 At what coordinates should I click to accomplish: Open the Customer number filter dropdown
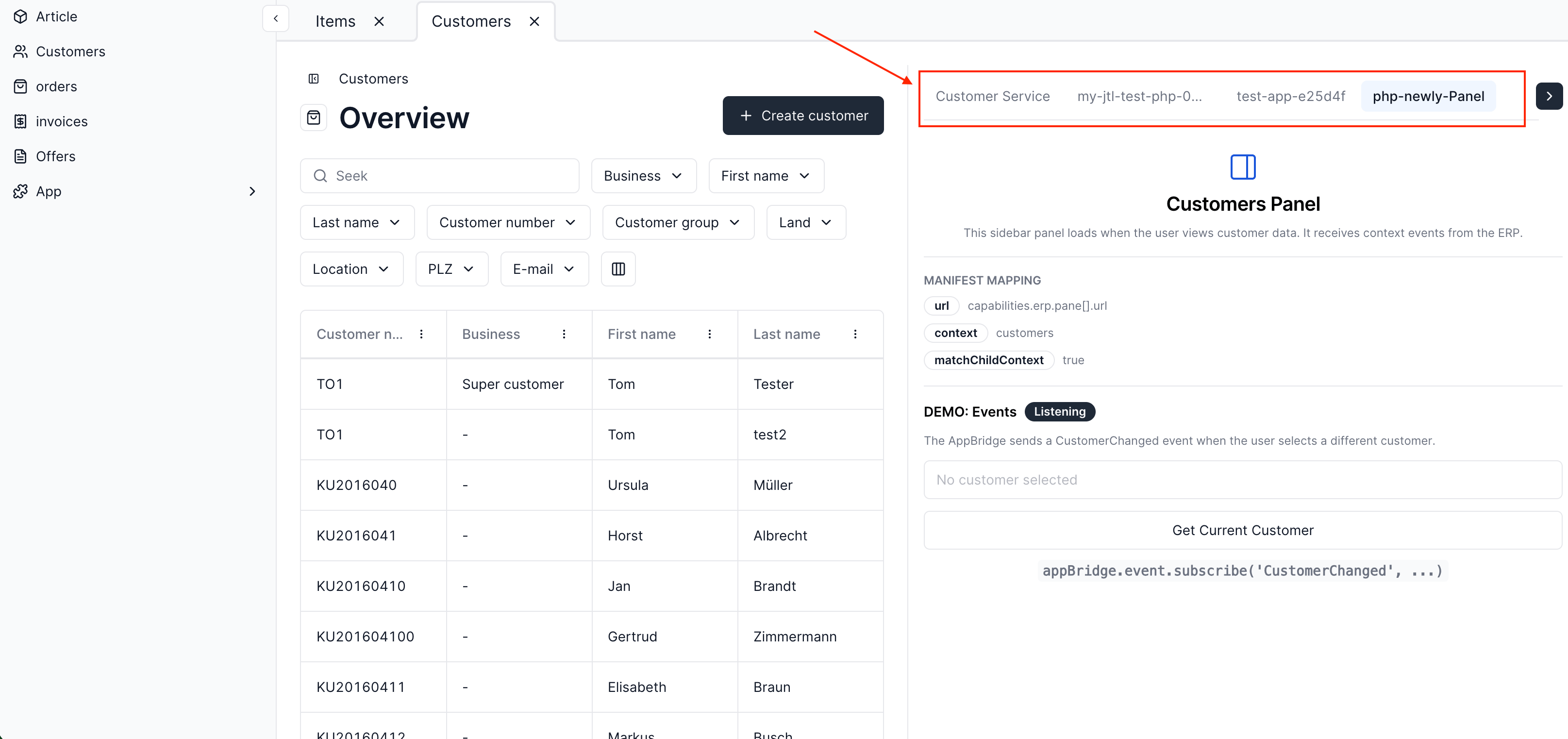(x=508, y=223)
